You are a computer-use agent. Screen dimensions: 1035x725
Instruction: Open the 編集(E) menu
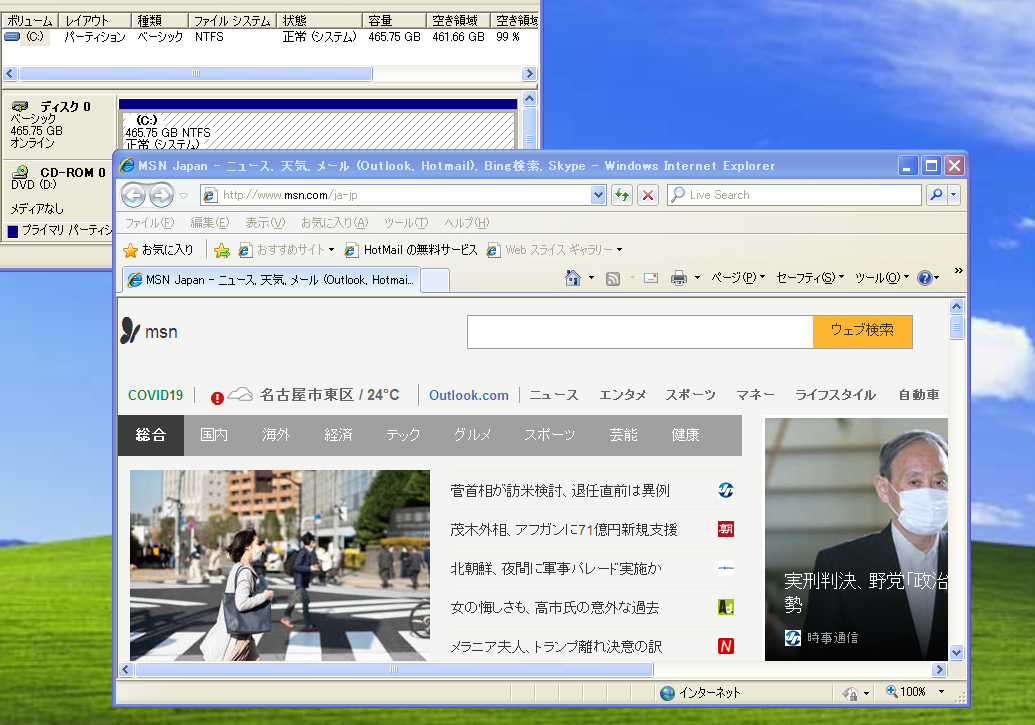pos(210,223)
